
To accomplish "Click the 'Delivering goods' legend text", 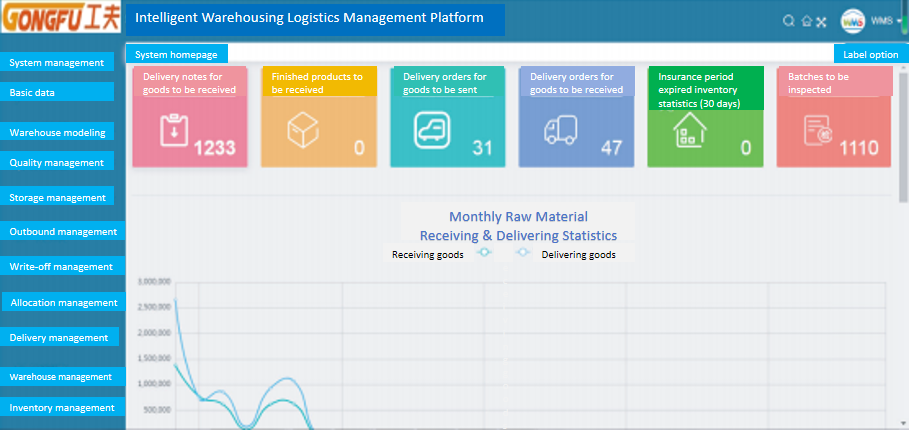I will tap(579, 254).
